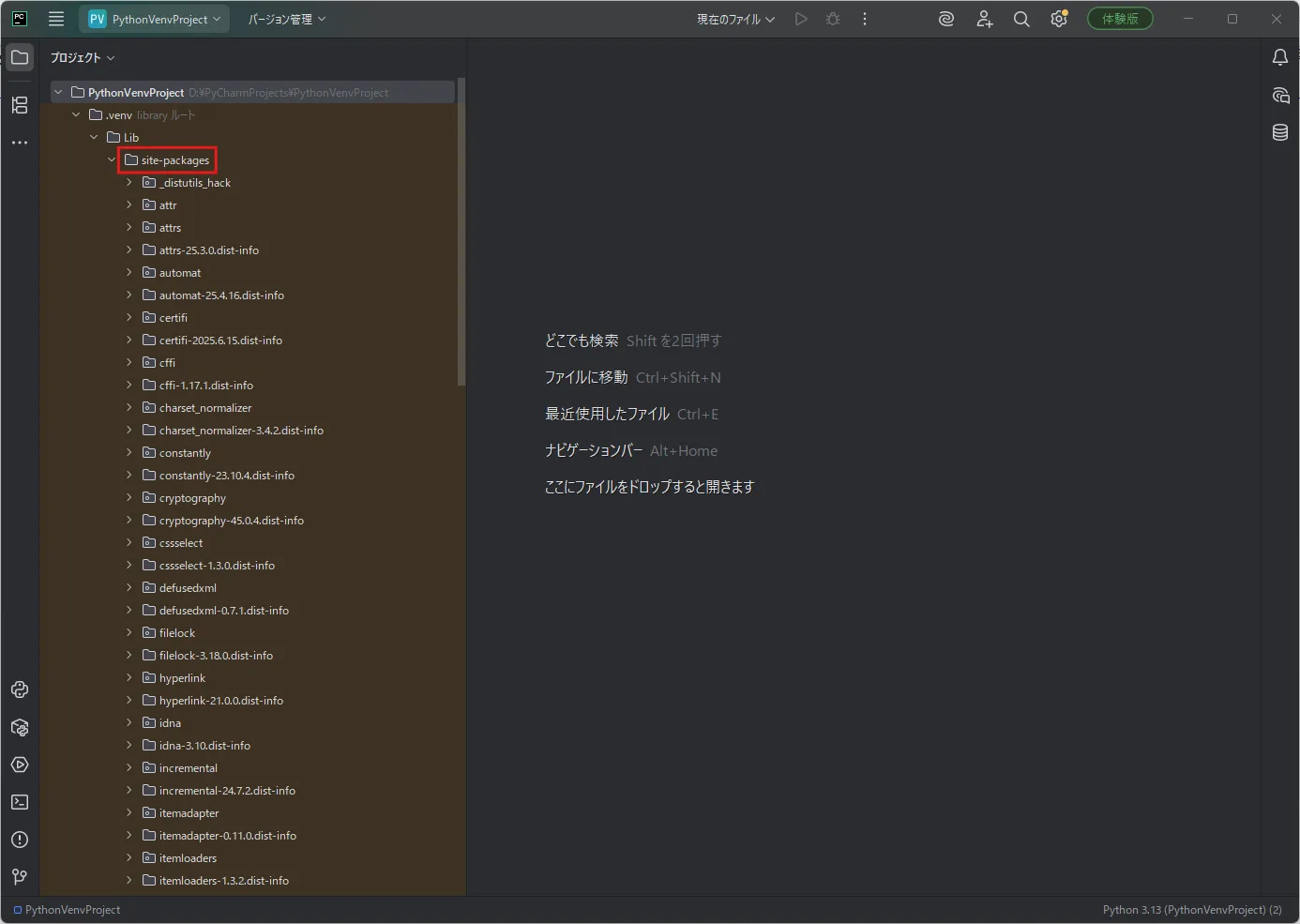The image size is (1300, 924).
Task: Select idna-3.10.dist-info folder
Action: [x=197, y=745]
